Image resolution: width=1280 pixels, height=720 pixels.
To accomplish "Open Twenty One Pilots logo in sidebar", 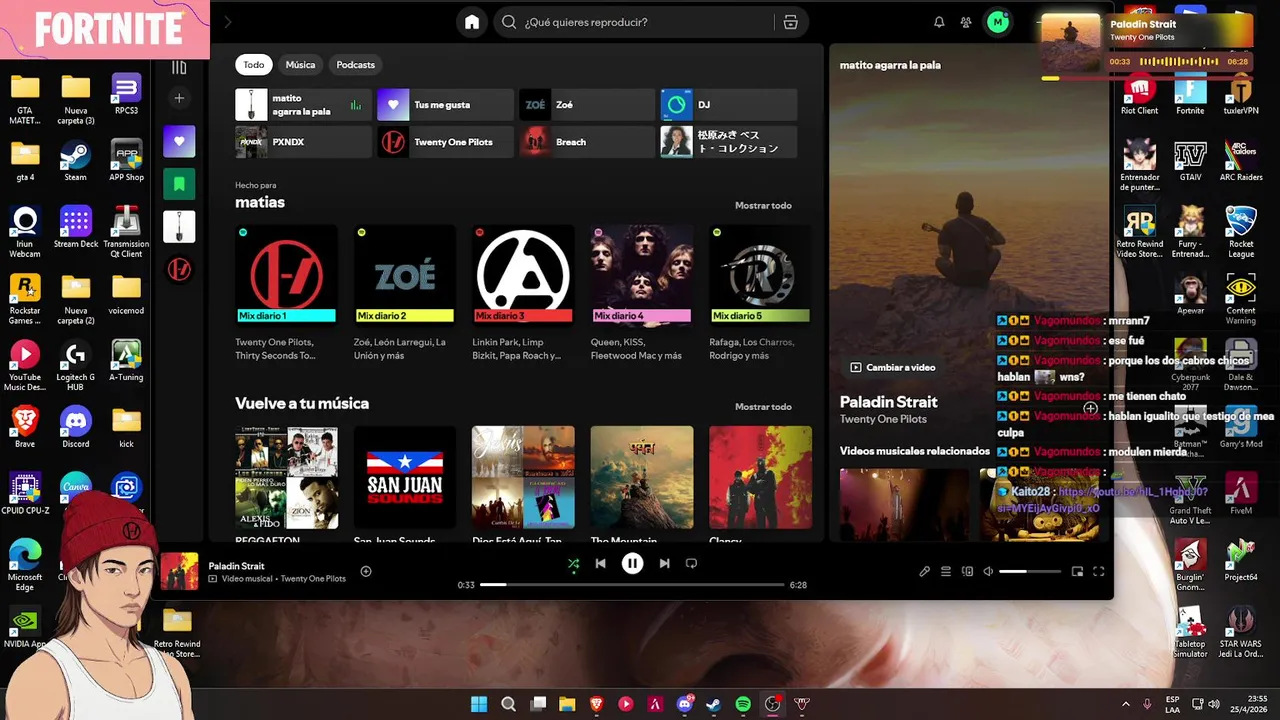I will tap(179, 270).
